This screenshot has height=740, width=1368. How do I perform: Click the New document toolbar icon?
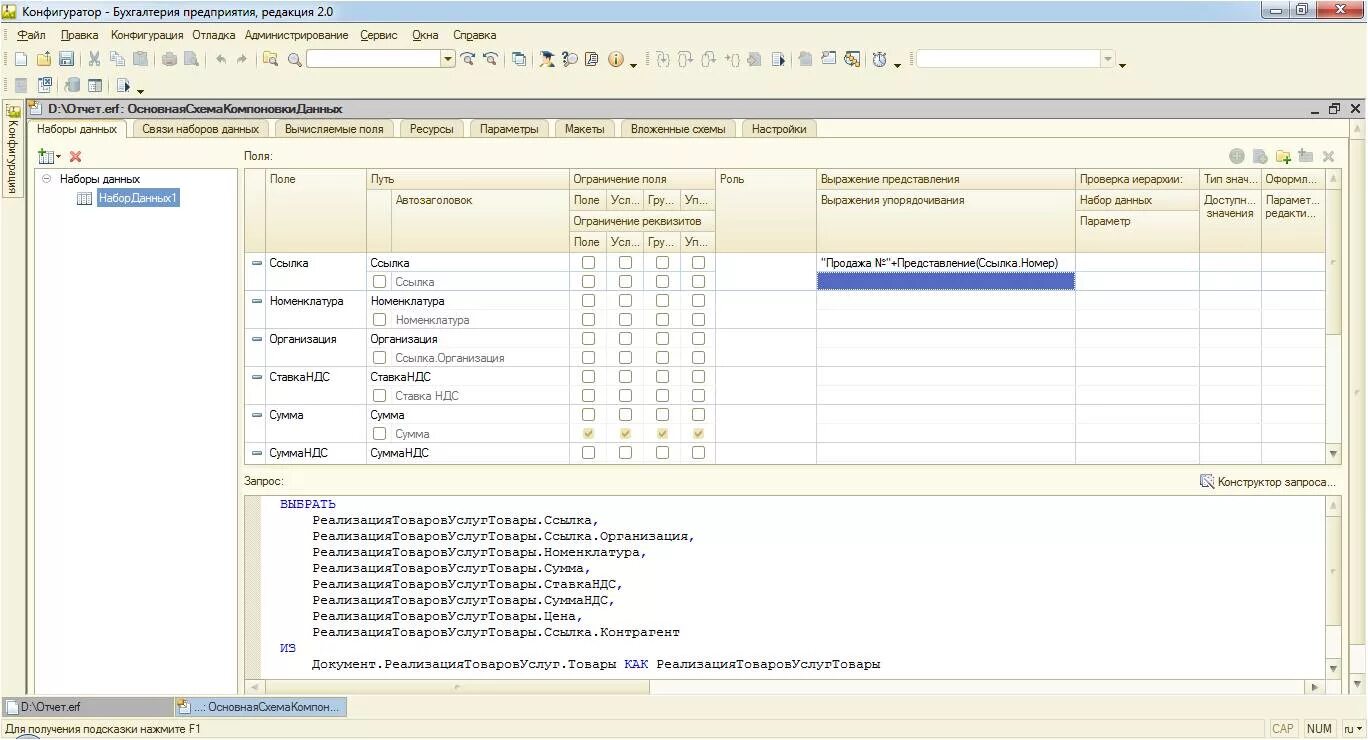point(20,59)
